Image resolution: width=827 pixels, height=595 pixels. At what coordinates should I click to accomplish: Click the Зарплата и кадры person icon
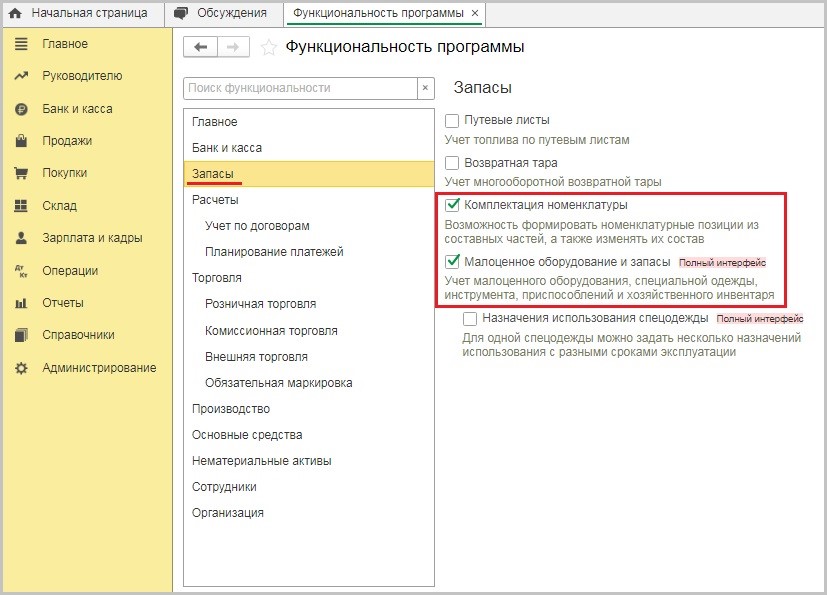coord(21,238)
